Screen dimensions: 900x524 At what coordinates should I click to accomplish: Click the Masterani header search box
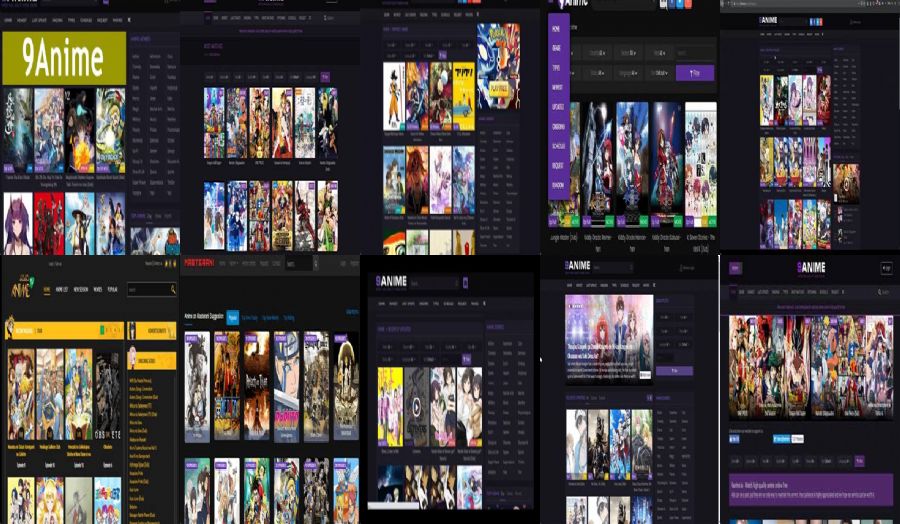pyautogui.click(x=298, y=263)
